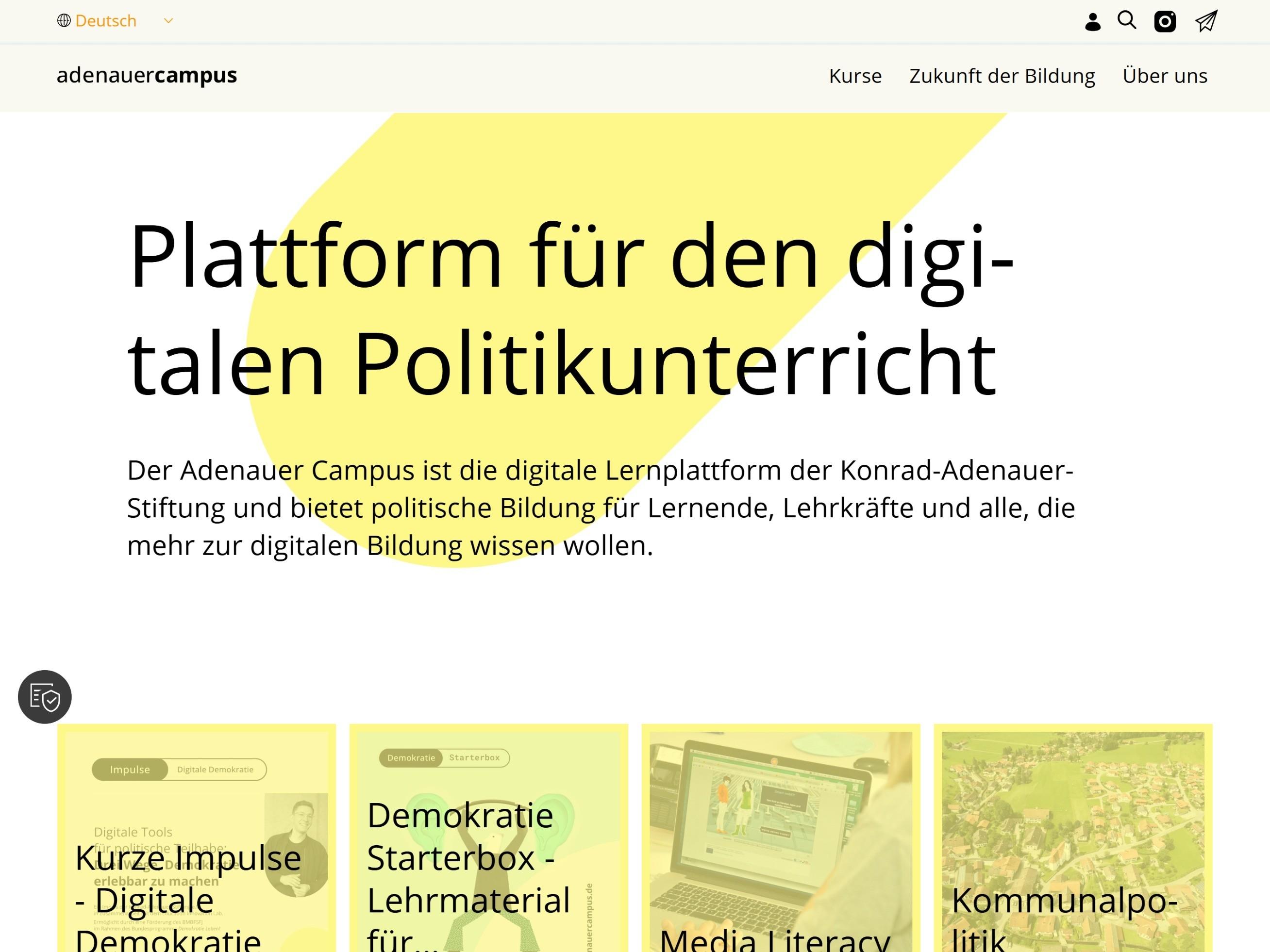The height and width of the screenshot is (952, 1270).
Task: Click the paper plane newsletter icon
Action: (1206, 21)
